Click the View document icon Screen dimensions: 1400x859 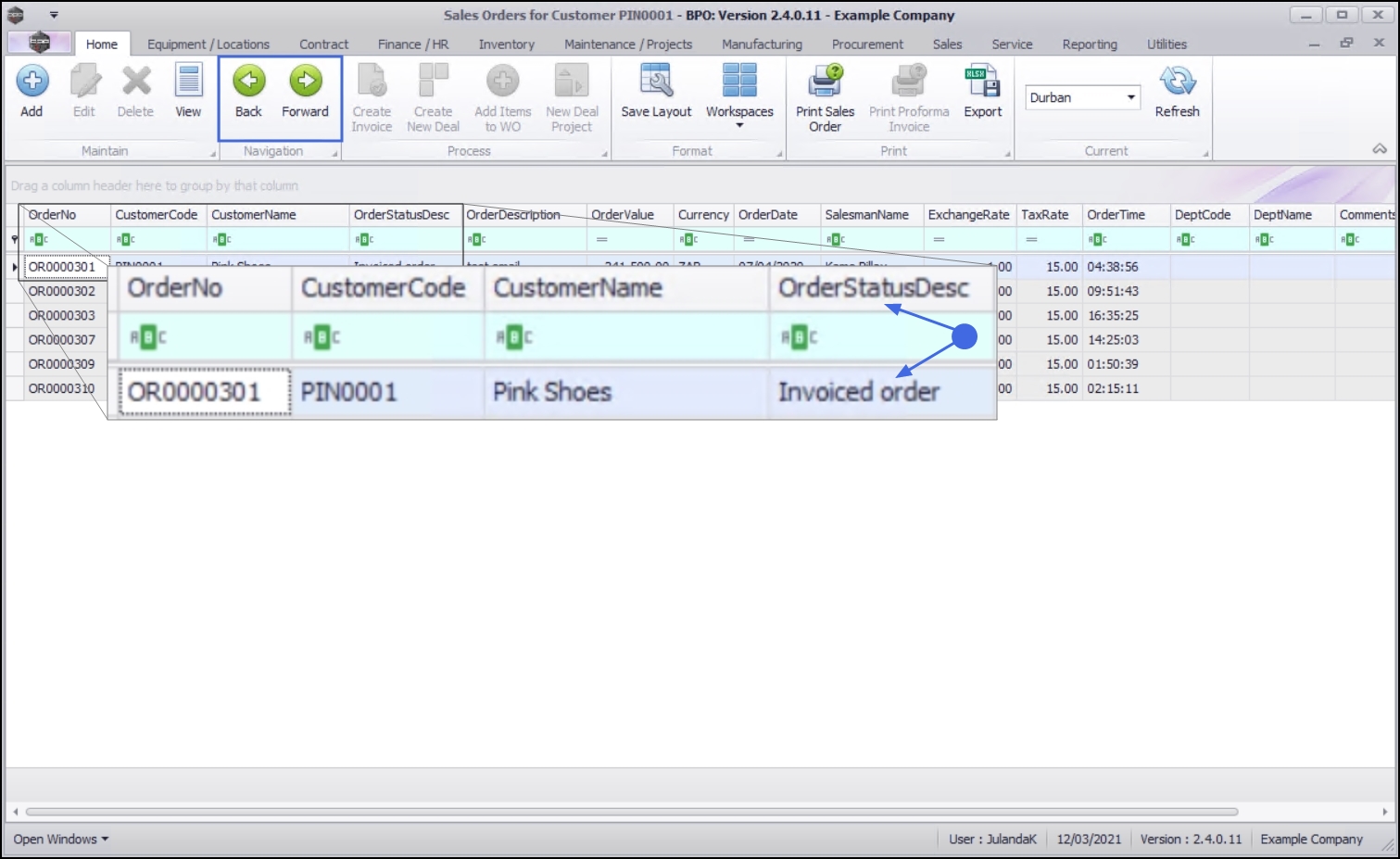[x=188, y=82]
